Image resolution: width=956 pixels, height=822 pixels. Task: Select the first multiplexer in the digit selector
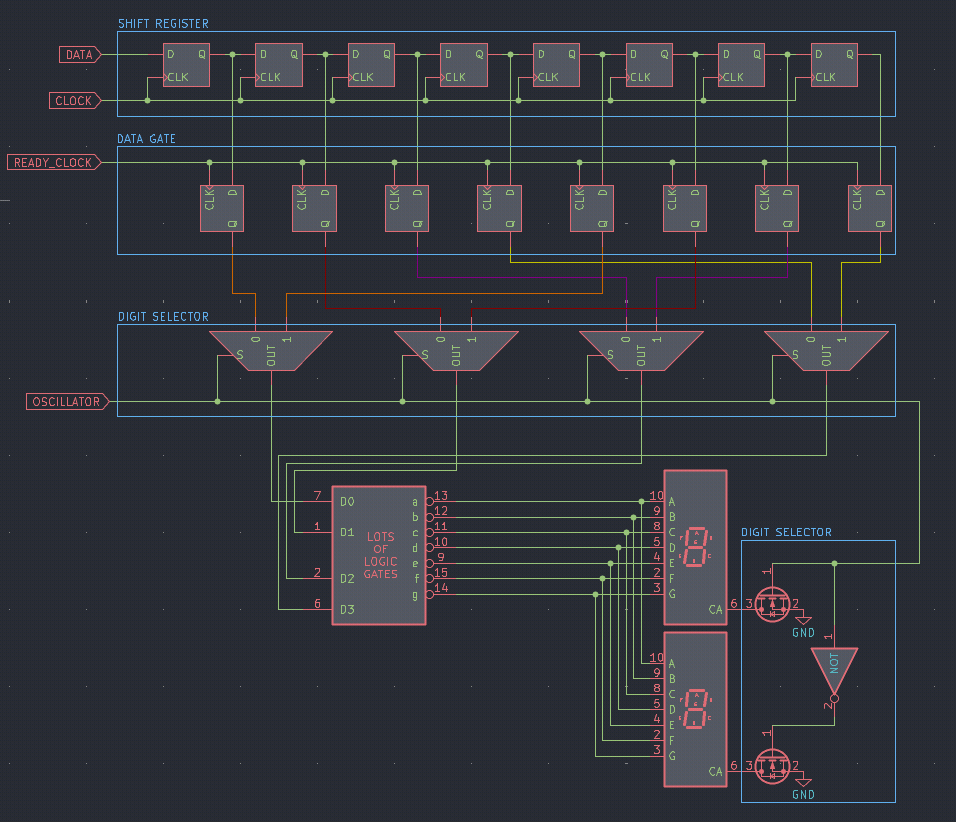coord(271,351)
